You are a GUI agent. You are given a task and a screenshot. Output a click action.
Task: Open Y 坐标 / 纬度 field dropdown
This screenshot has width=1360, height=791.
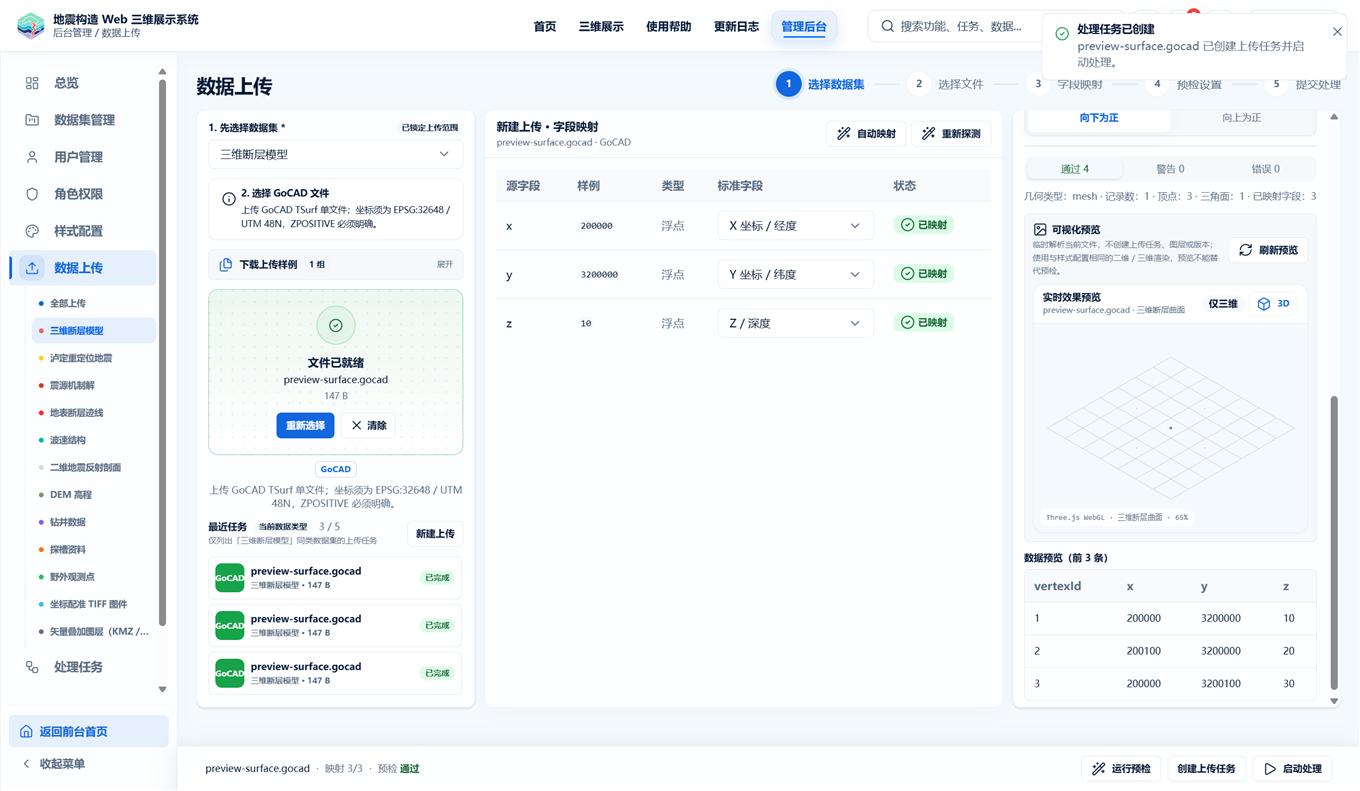click(795, 274)
